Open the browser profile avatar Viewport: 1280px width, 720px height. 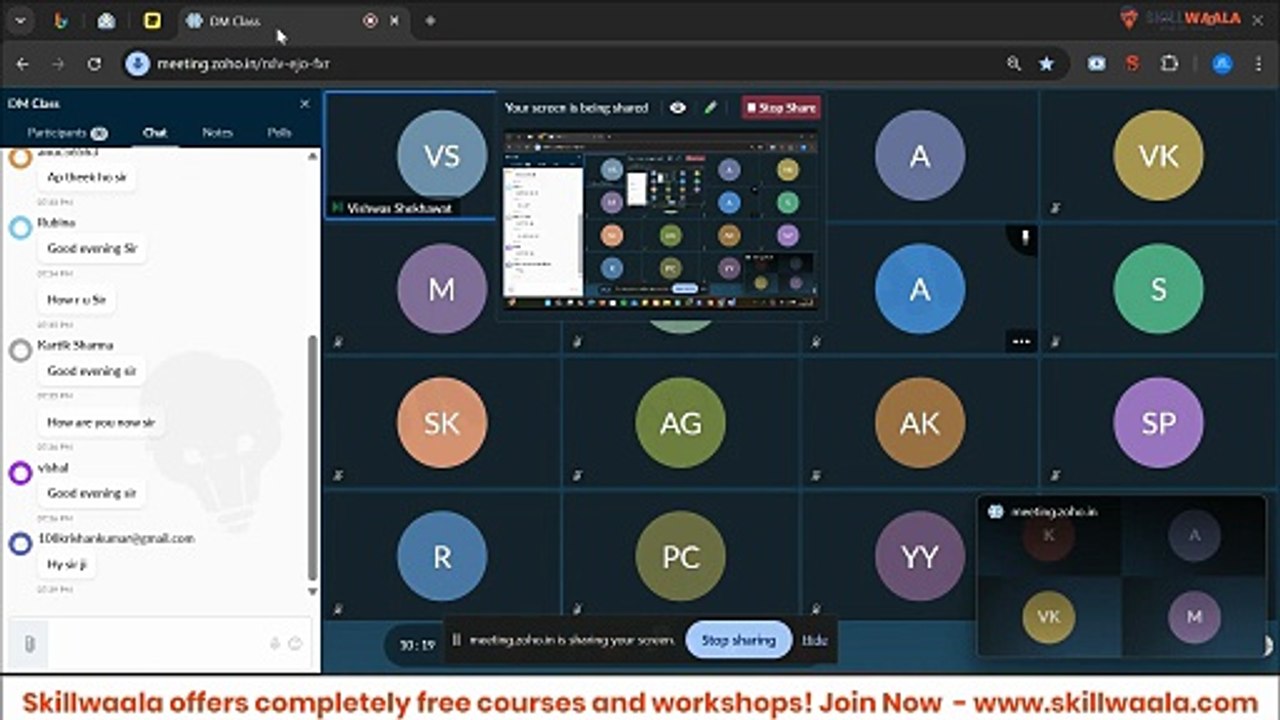click(x=1222, y=64)
